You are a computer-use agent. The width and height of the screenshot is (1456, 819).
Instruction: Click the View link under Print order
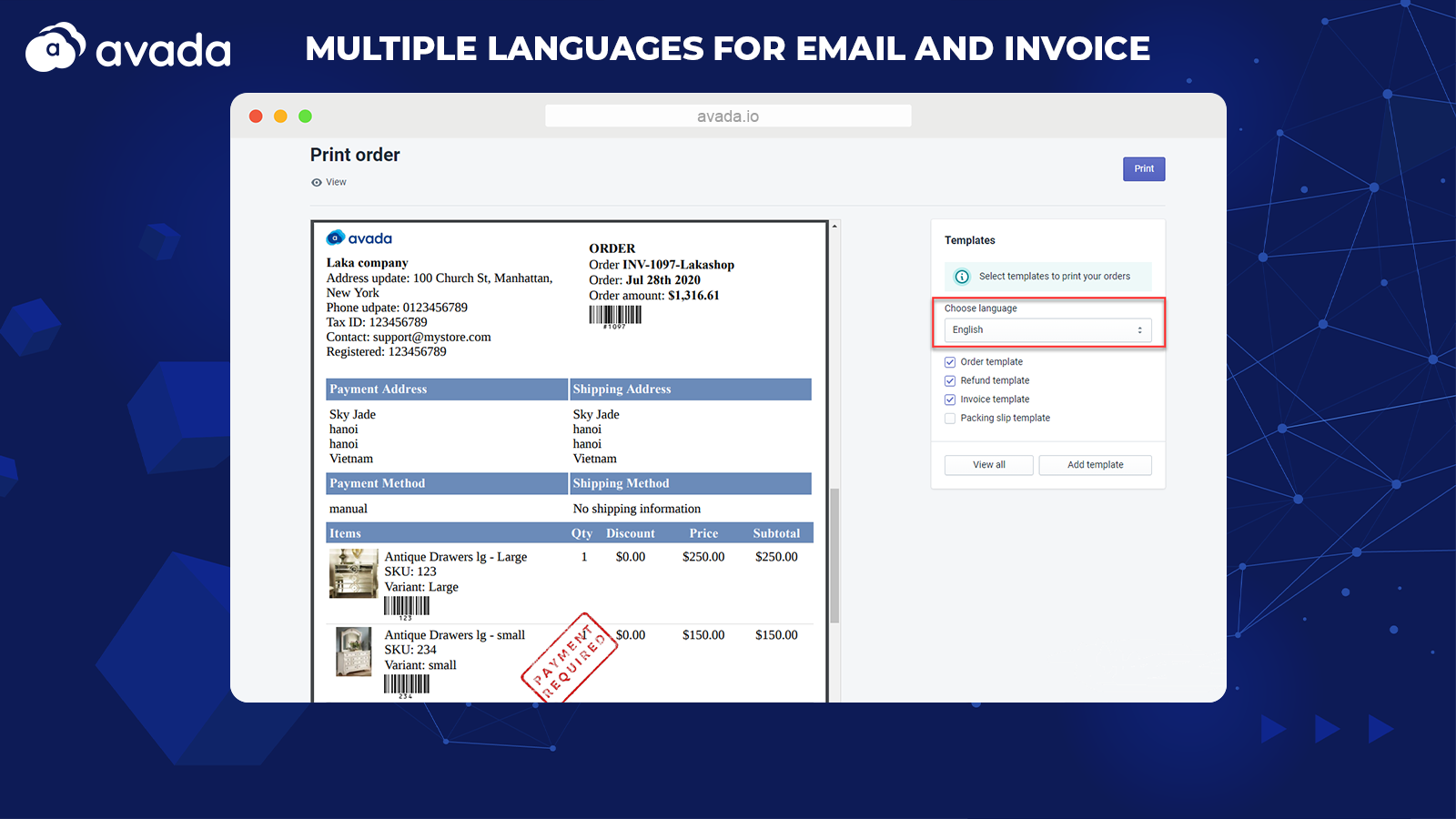[x=336, y=183]
